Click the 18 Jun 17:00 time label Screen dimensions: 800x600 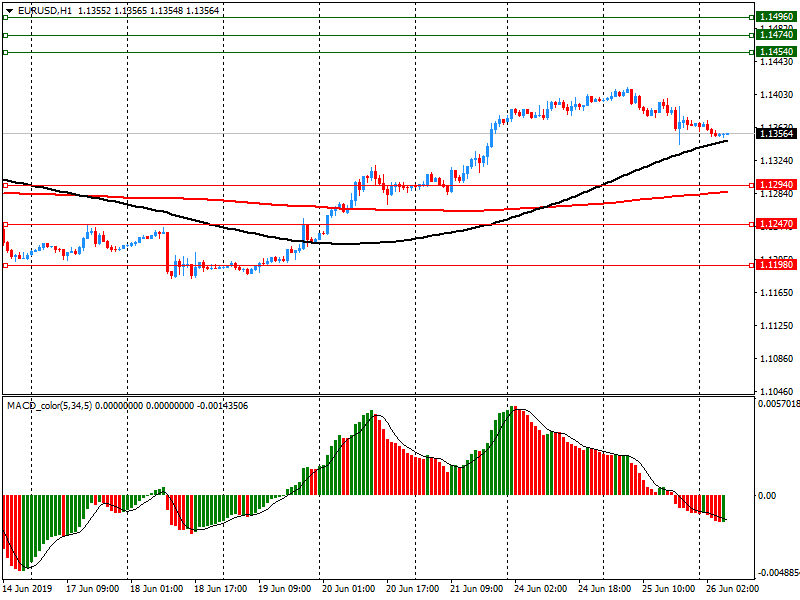tap(220, 588)
